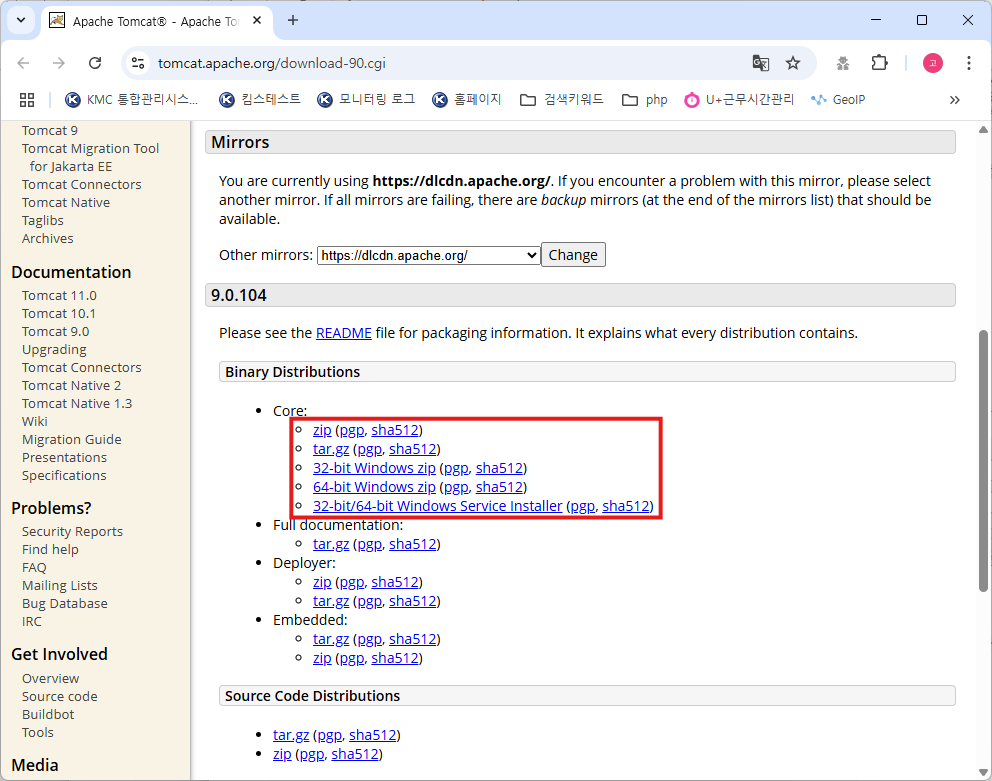Download source code tar.gz

(291, 735)
